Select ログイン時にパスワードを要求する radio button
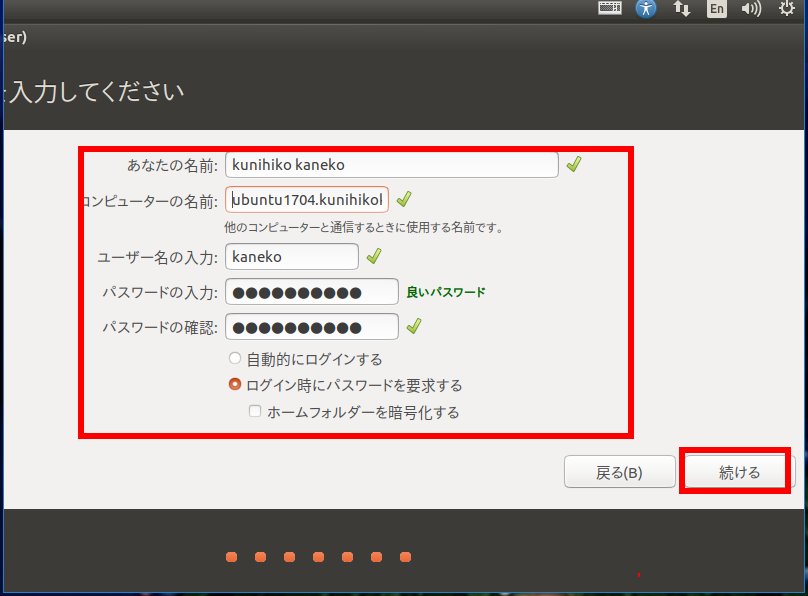 235,384
